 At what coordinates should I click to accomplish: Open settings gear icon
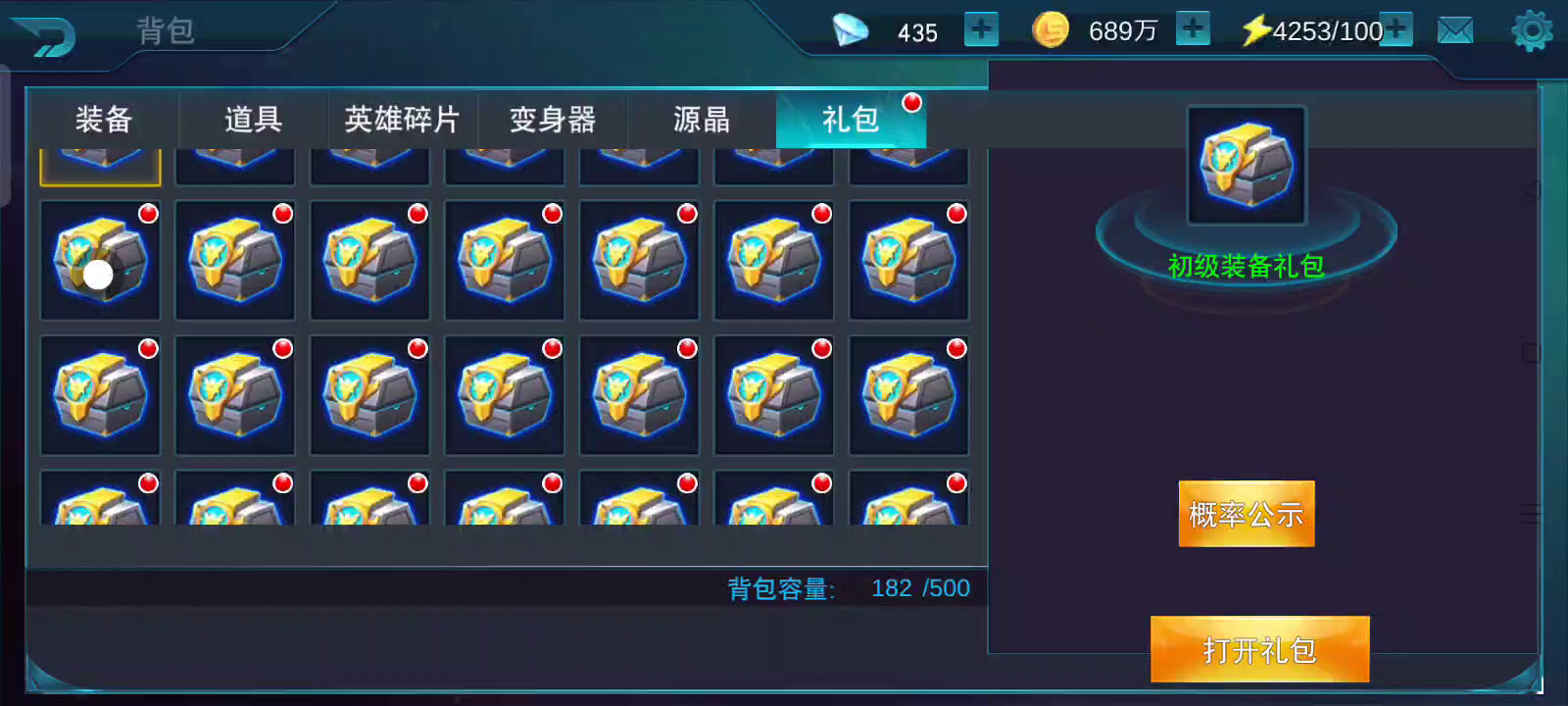click(x=1533, y=31)
